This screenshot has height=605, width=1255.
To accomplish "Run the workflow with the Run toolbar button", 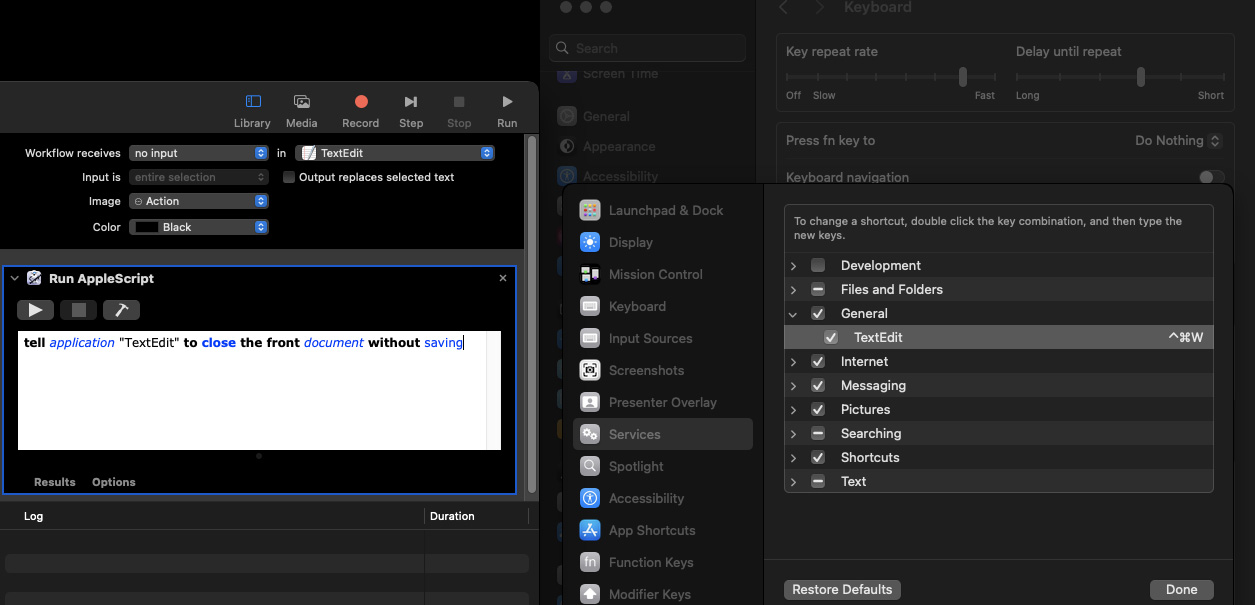I will (x=507, y=110).
